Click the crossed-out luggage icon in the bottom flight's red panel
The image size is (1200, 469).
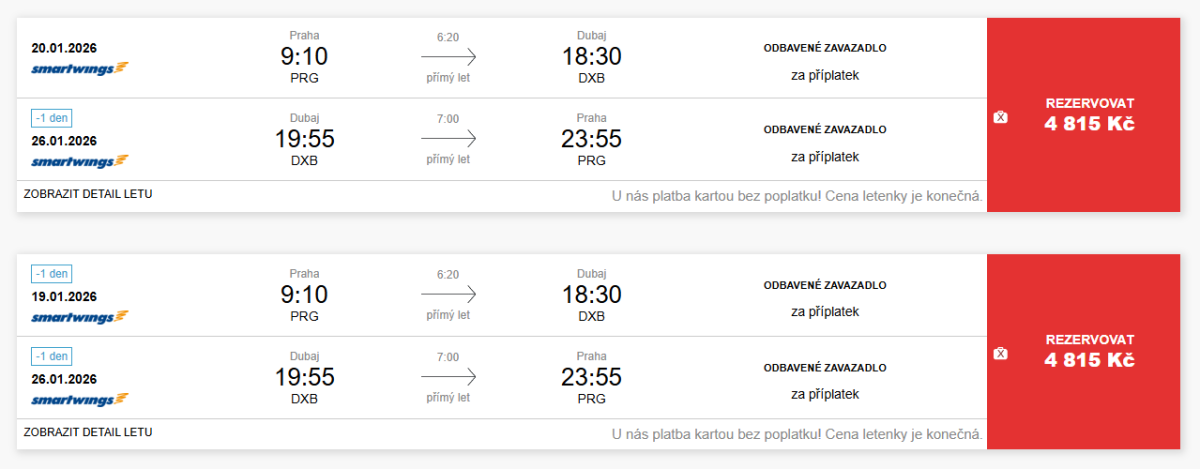click(x=1001, y=353)
